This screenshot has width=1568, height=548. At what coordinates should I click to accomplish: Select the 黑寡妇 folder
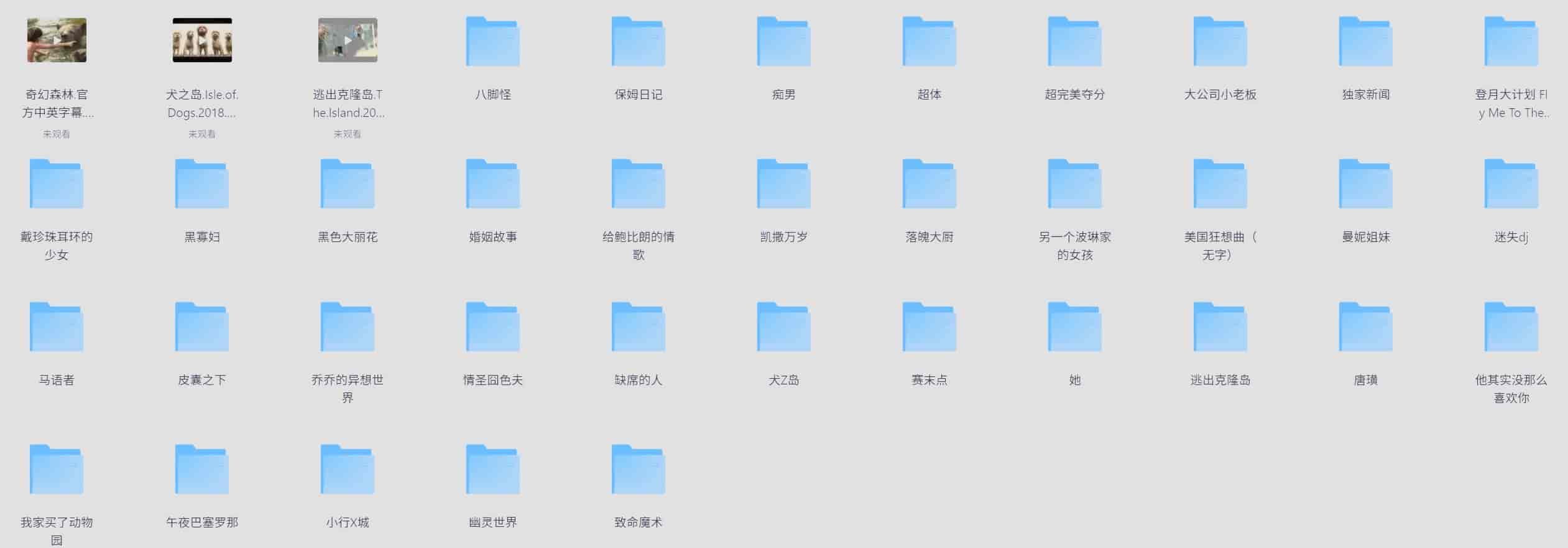point(202,185)
